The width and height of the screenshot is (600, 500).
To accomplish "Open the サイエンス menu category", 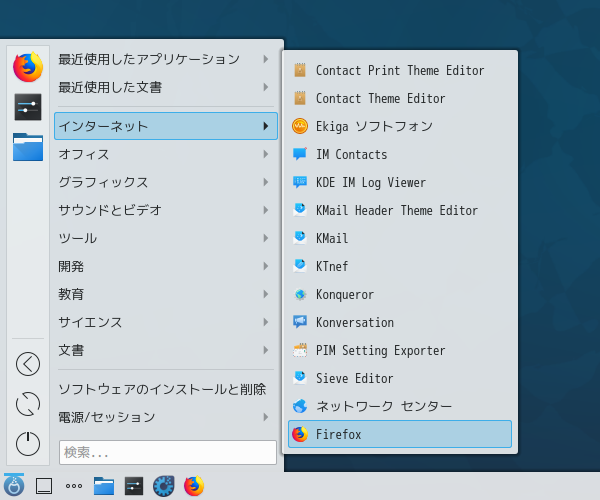I will pos(166,322).
